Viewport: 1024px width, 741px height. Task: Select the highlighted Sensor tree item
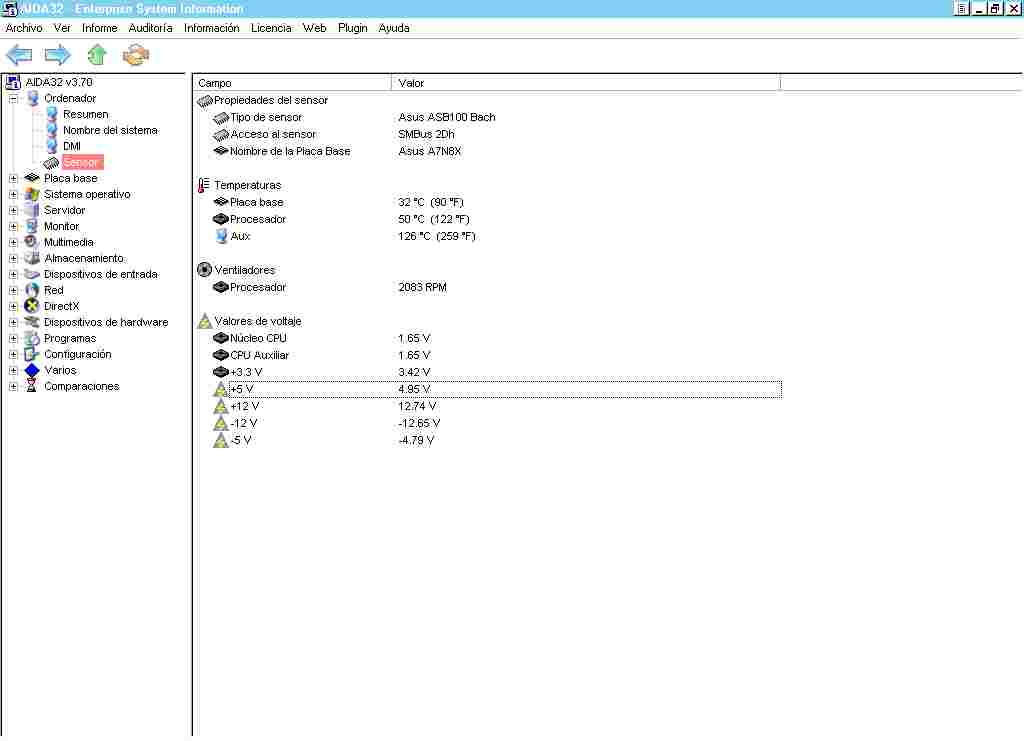82,163
